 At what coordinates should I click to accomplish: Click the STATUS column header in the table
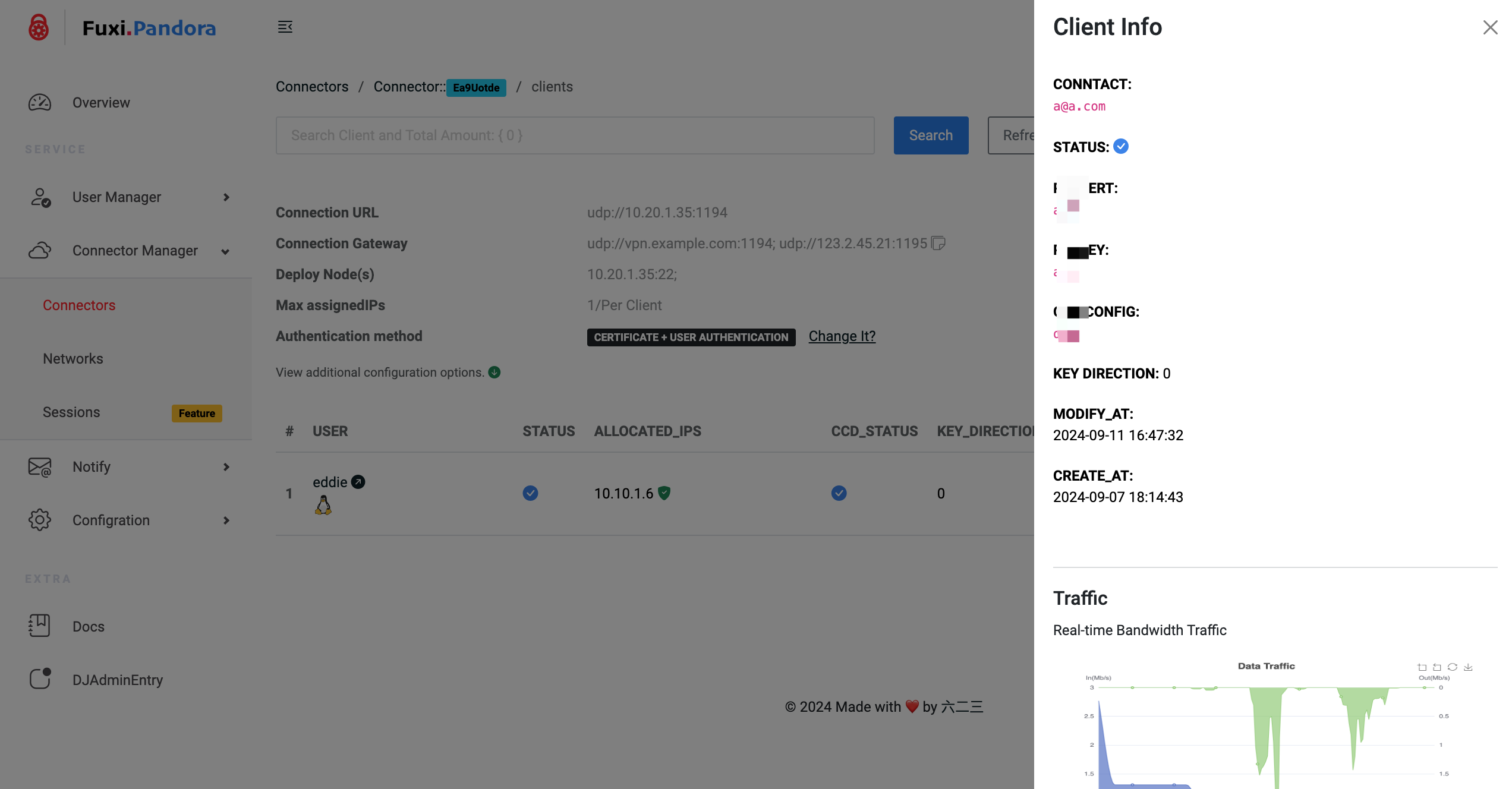click(x=549, y=431)
